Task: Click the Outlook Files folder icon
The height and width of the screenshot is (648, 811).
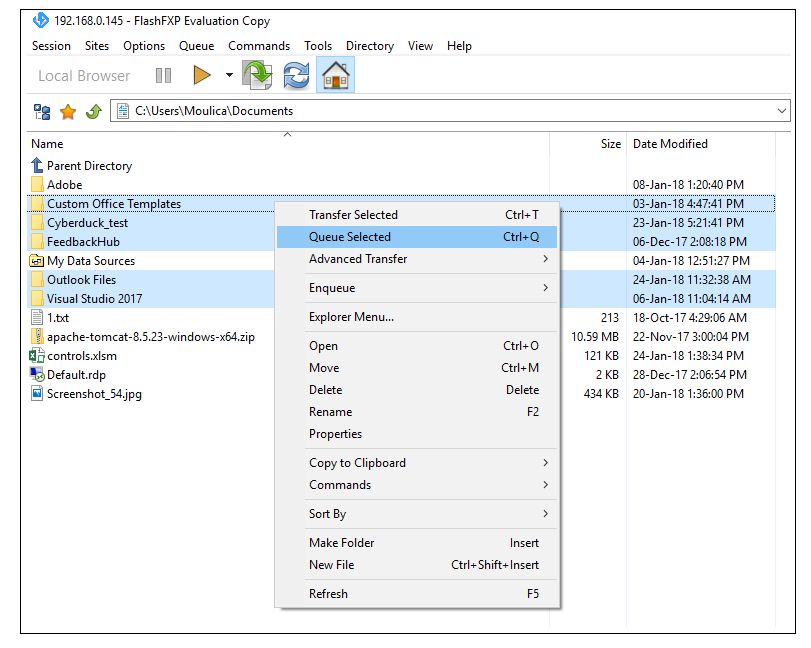Action: coord(37,280)
